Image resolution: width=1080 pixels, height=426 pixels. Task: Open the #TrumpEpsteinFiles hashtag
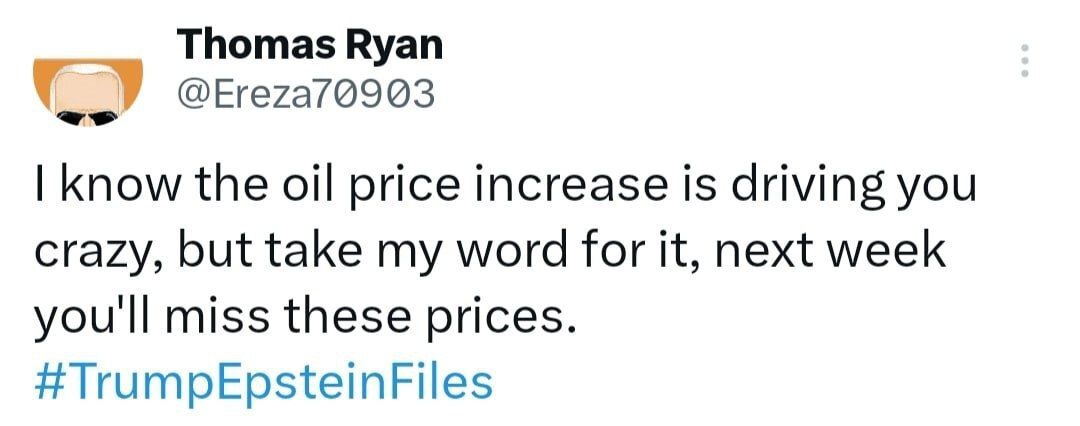[x=265, y=383]
